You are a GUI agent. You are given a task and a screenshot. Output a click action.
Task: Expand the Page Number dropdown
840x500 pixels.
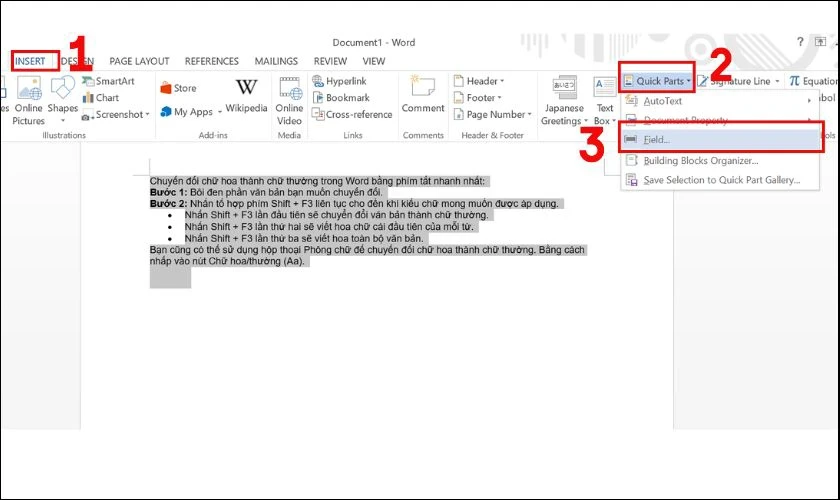(x=492, y=114)
